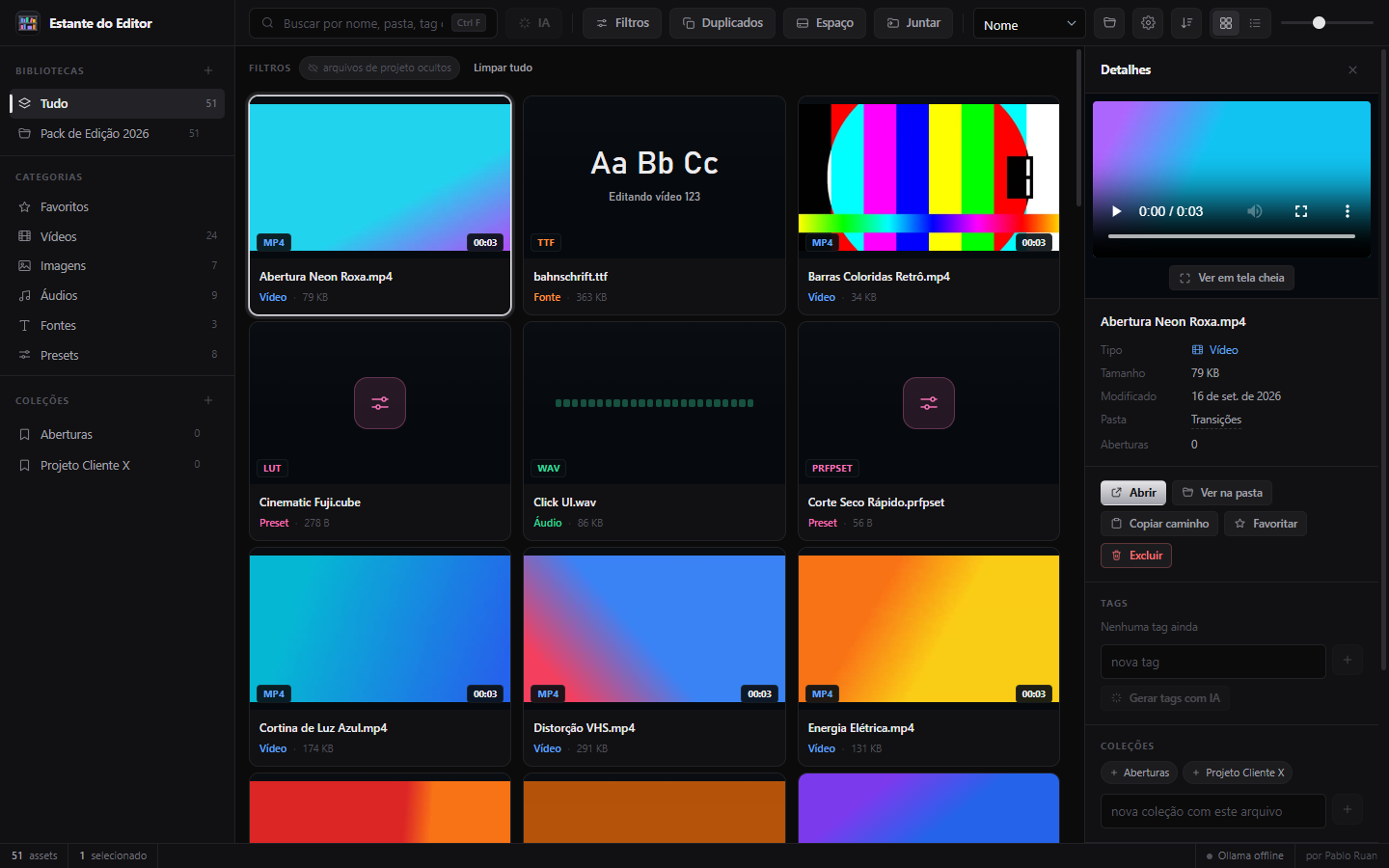
Task: Select Distorção VHS.mp4 thumbnail
Action: 654,629
